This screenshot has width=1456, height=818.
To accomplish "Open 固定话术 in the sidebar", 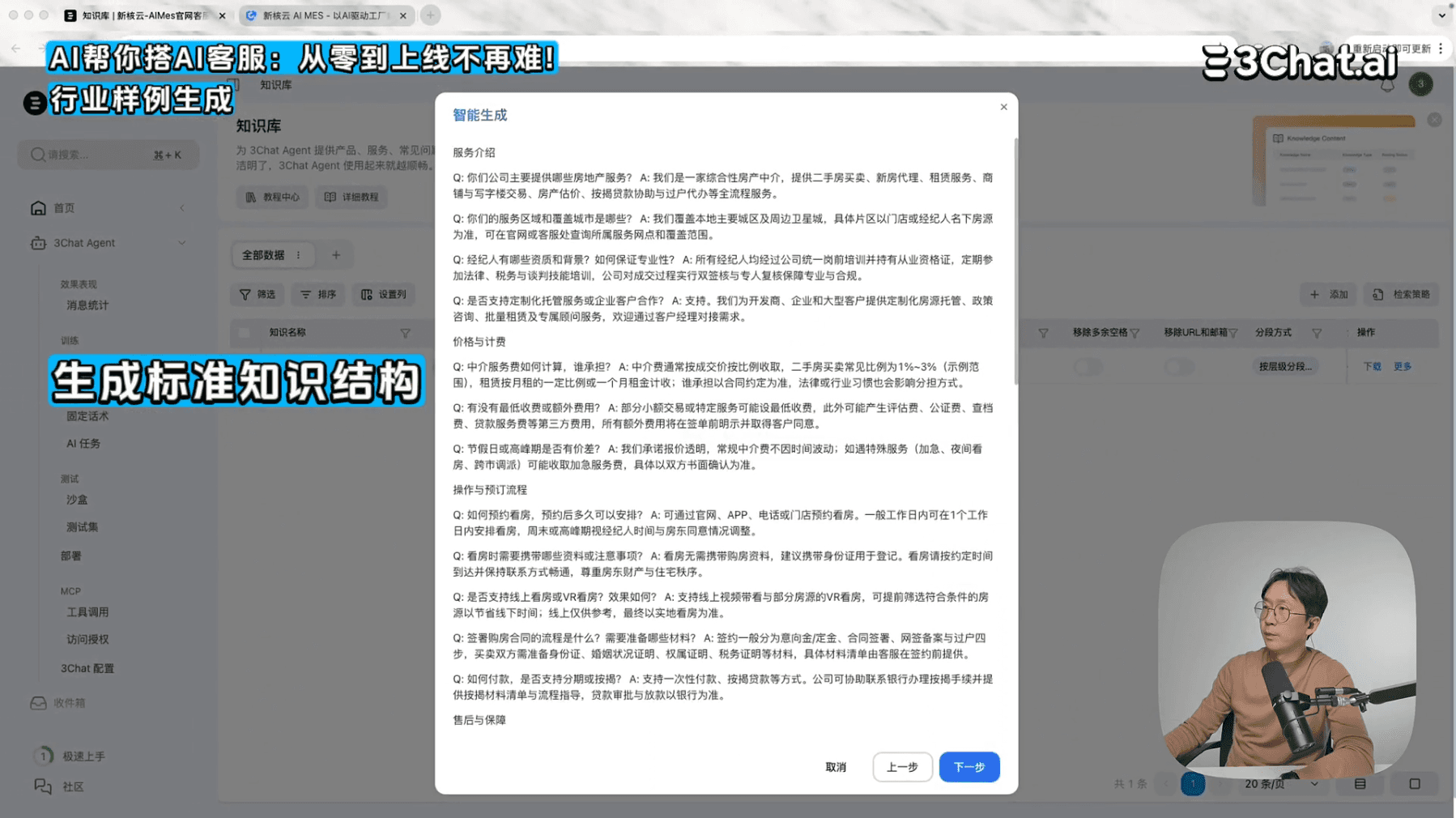I will coord(87,416).
